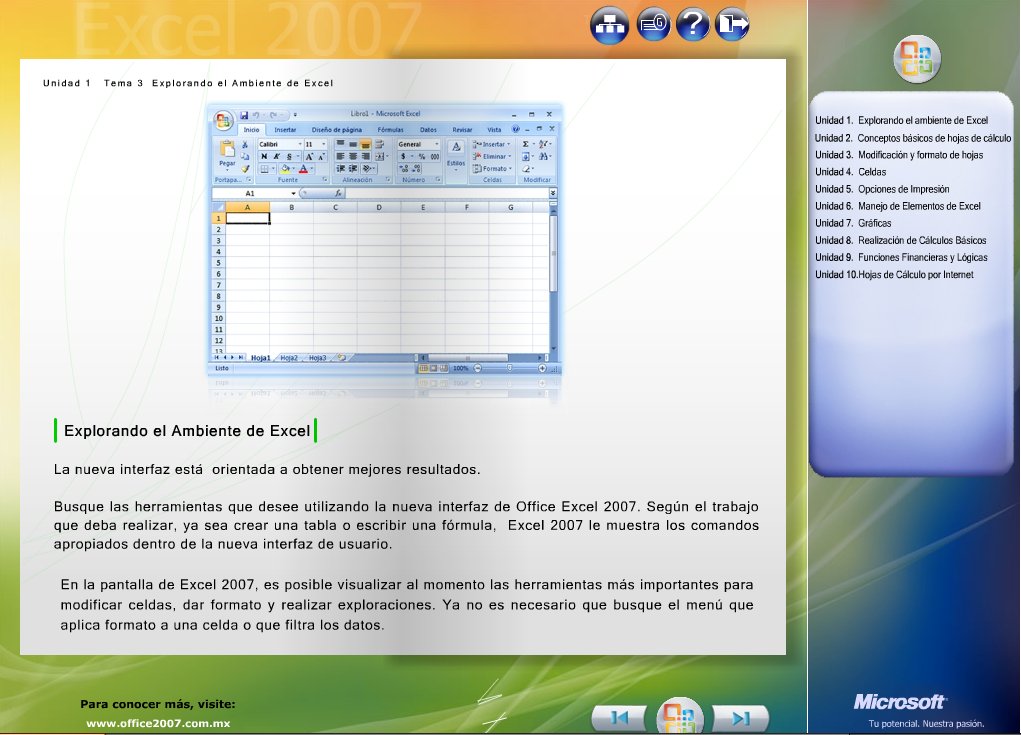Screen dimensions: 1021x735
Task: Switch to the Diseño de página tab
Action: pos(337,130)
